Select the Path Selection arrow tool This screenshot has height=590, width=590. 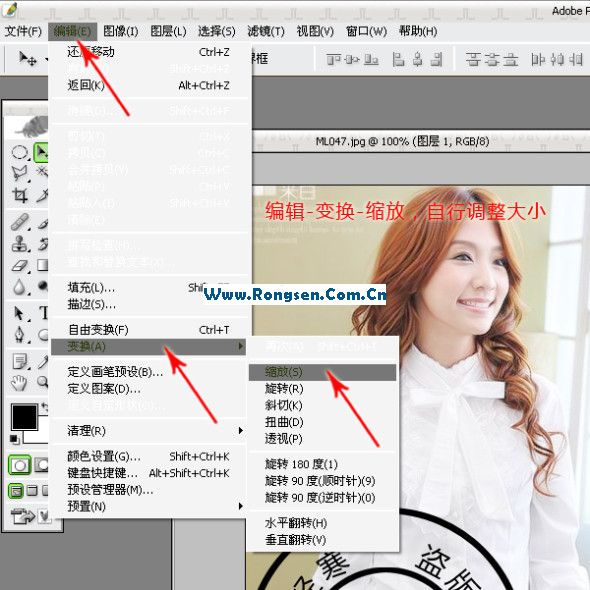click(20, 313)
